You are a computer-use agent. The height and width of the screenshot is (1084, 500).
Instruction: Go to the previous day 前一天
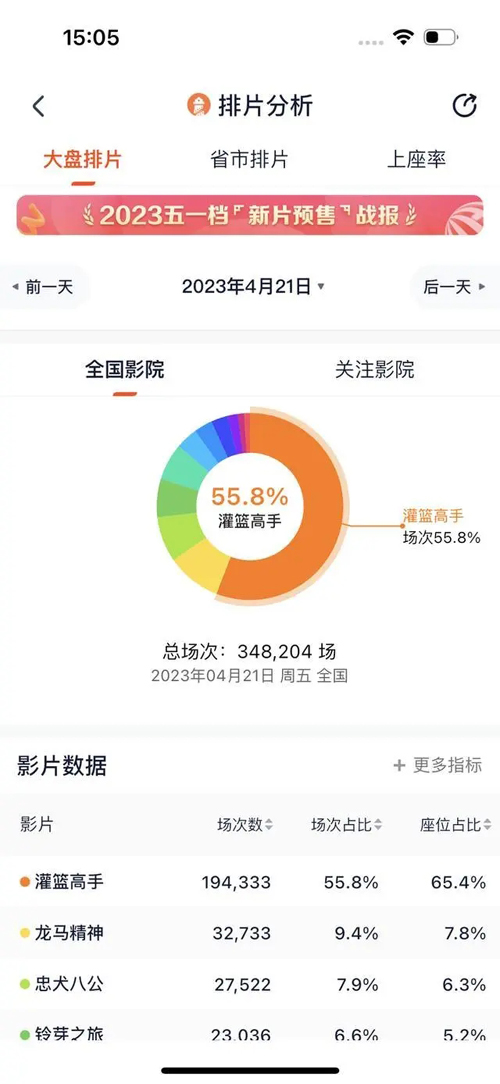[x=43, y=287]
